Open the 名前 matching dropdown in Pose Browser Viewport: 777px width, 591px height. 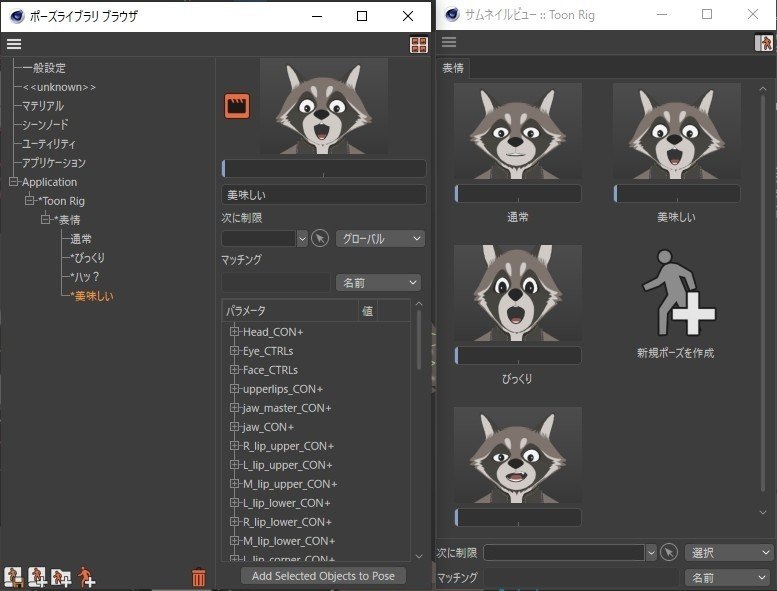[x=379, y=282]
